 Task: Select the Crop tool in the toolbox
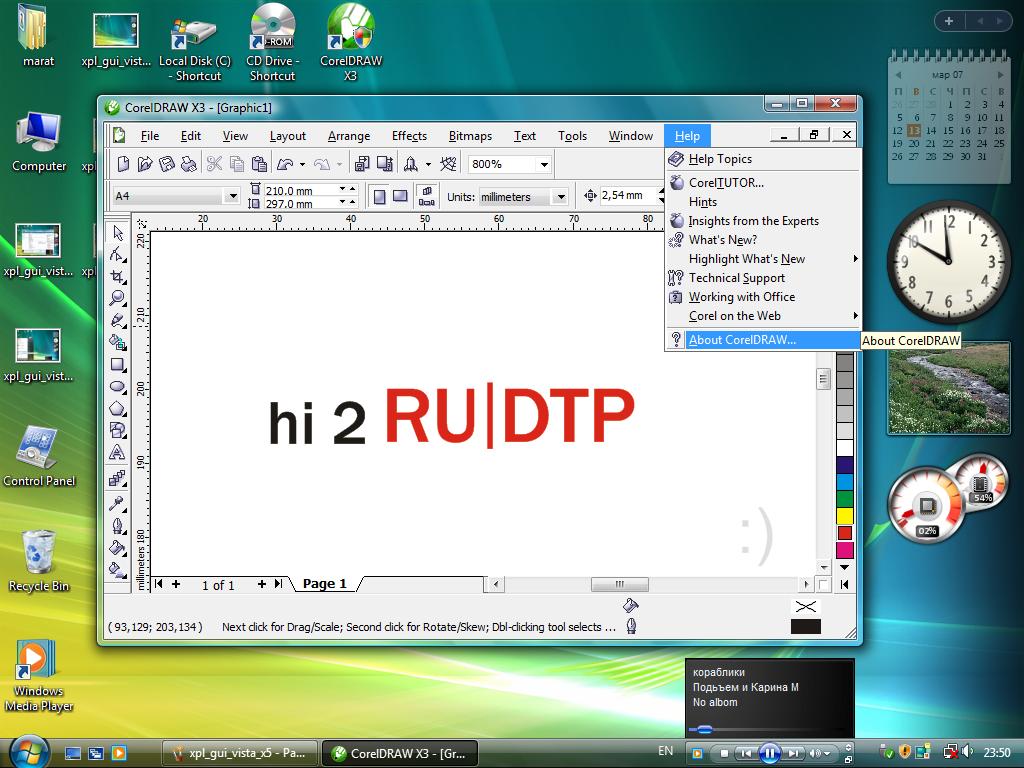click(x=118, y=276)
